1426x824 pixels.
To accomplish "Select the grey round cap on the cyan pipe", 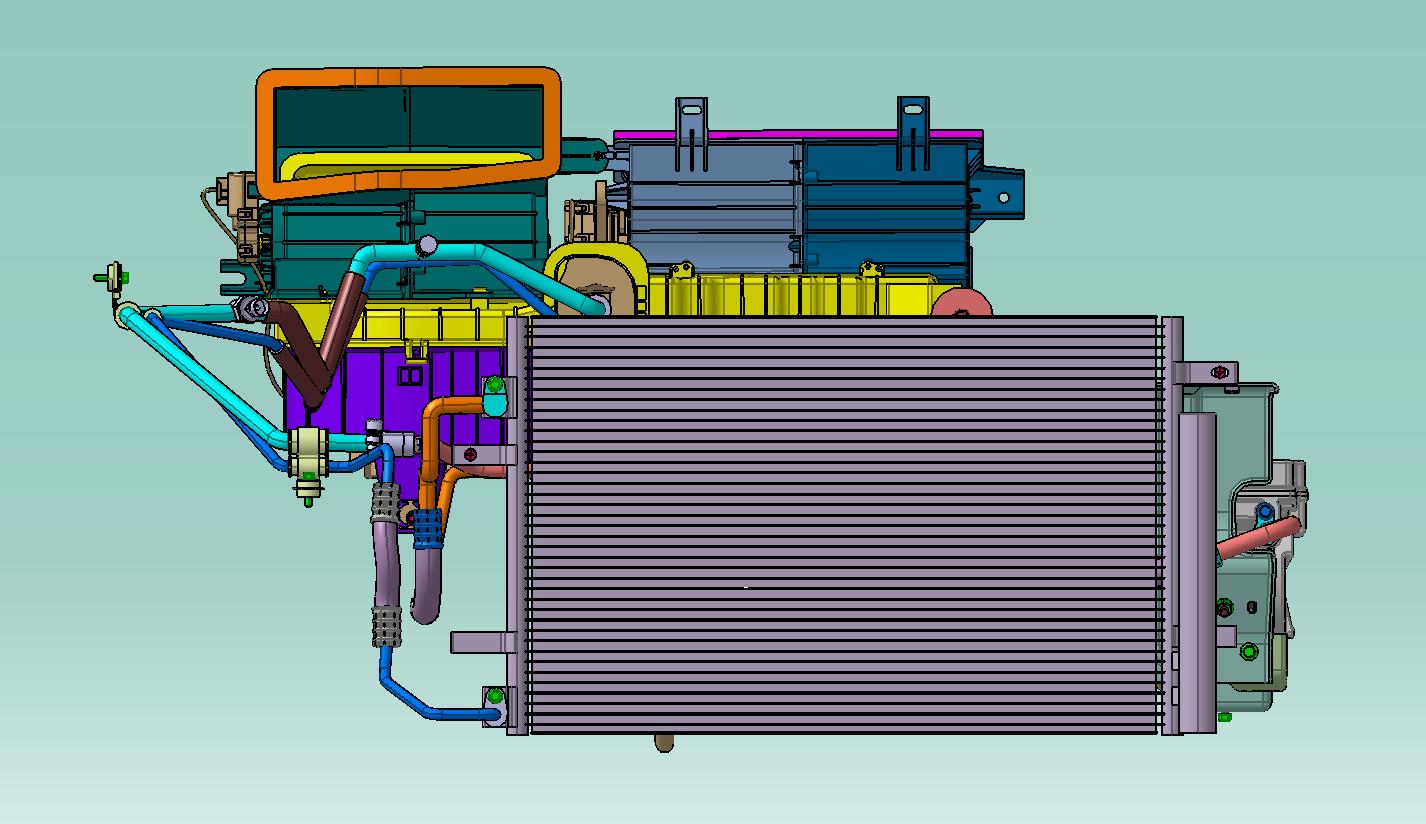I will [x=428, y=243].
